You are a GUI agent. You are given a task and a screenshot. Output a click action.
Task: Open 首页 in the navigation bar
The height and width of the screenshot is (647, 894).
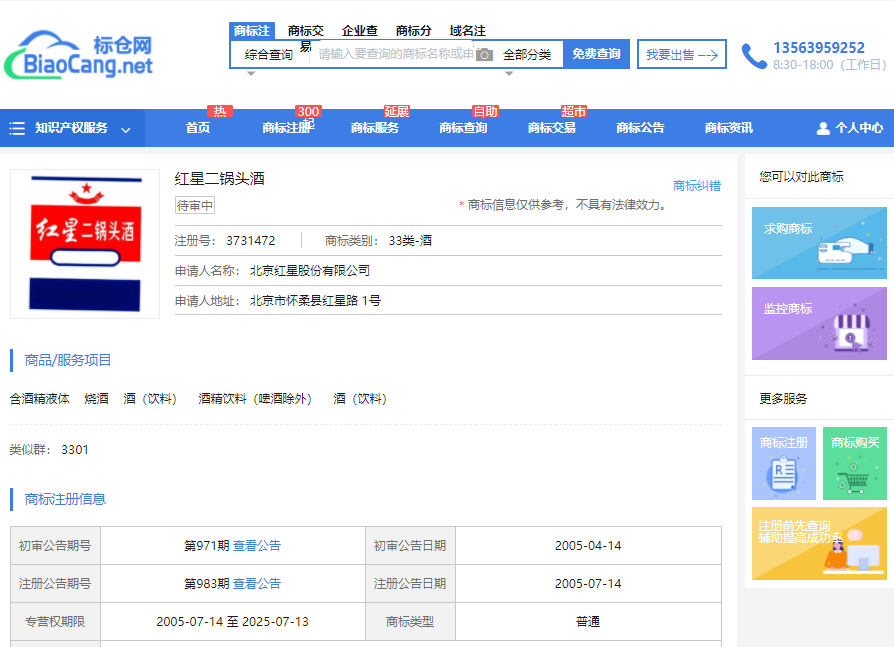pyautogui.click(x=198, y=128)
